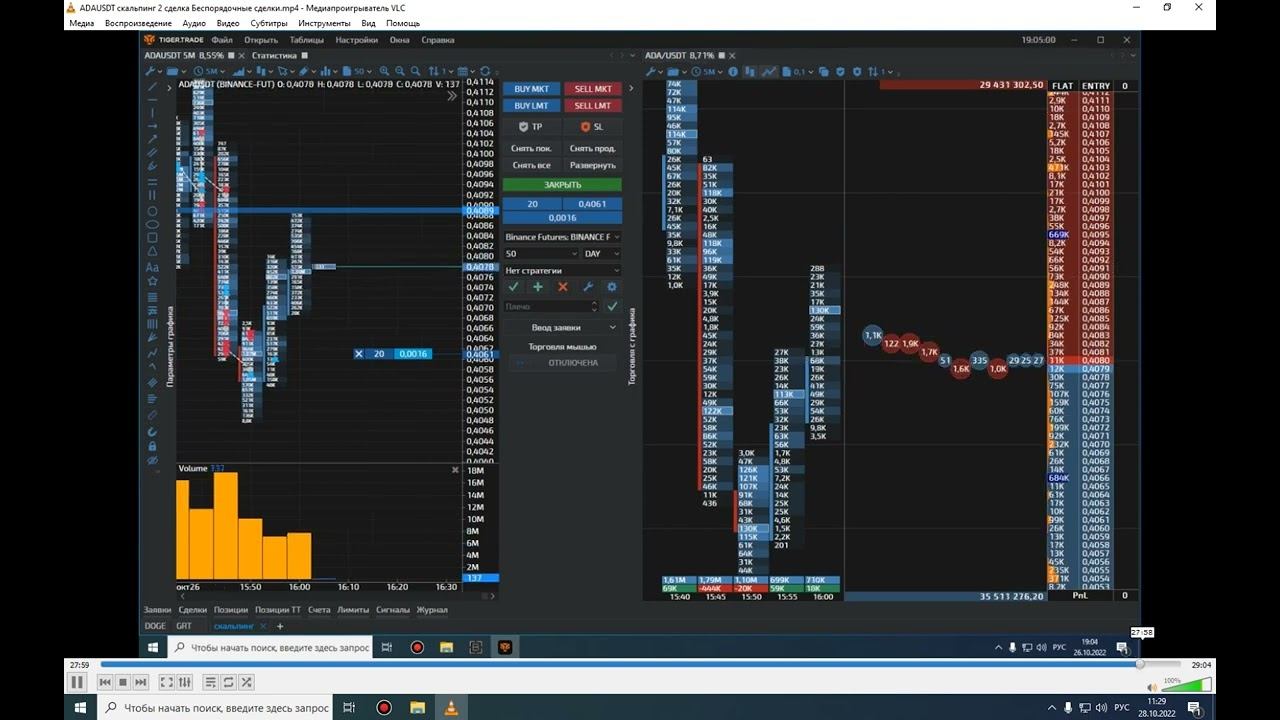Open the Позиции bottom tab

pyautogui.click(x=231, y=610)
